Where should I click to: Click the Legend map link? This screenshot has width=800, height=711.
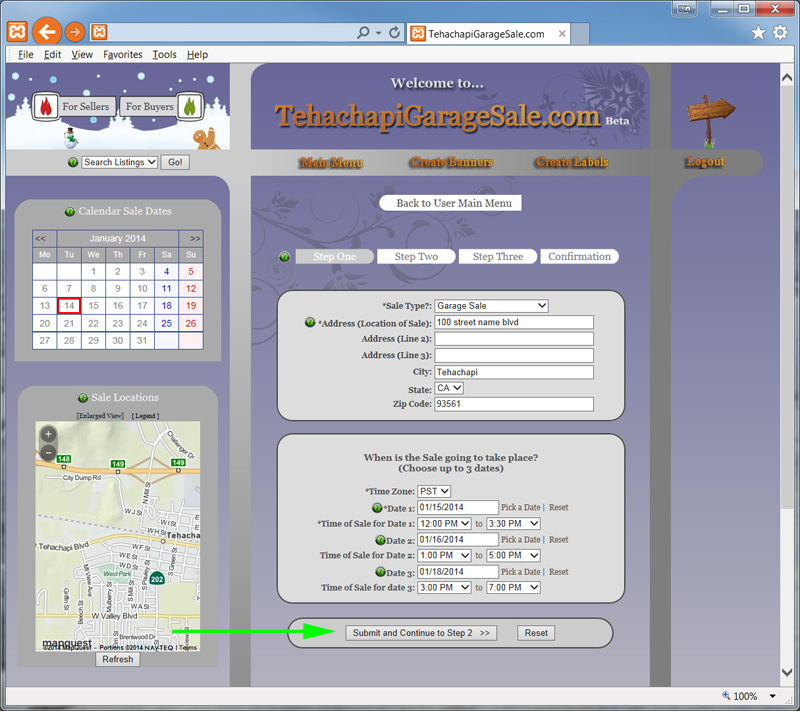[x=145, y=416]
